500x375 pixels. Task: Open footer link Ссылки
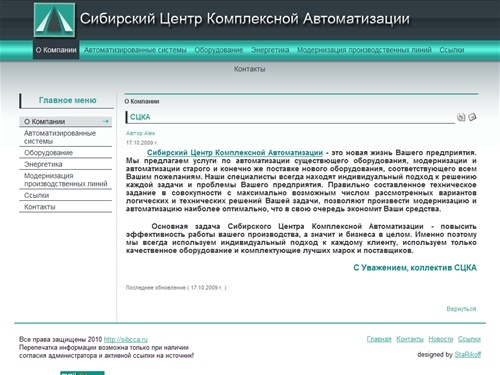coord(469,339)
